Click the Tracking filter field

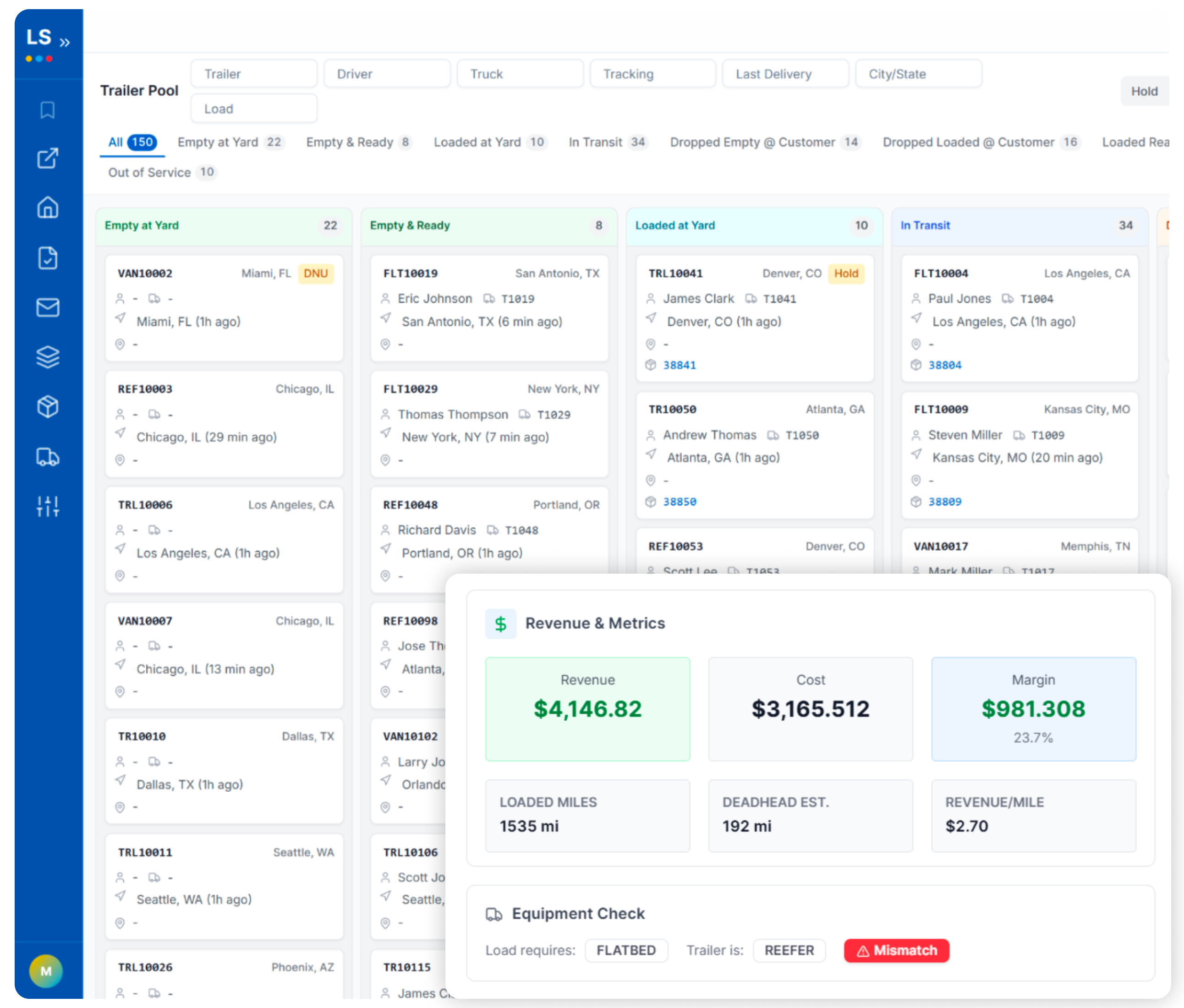652,74
